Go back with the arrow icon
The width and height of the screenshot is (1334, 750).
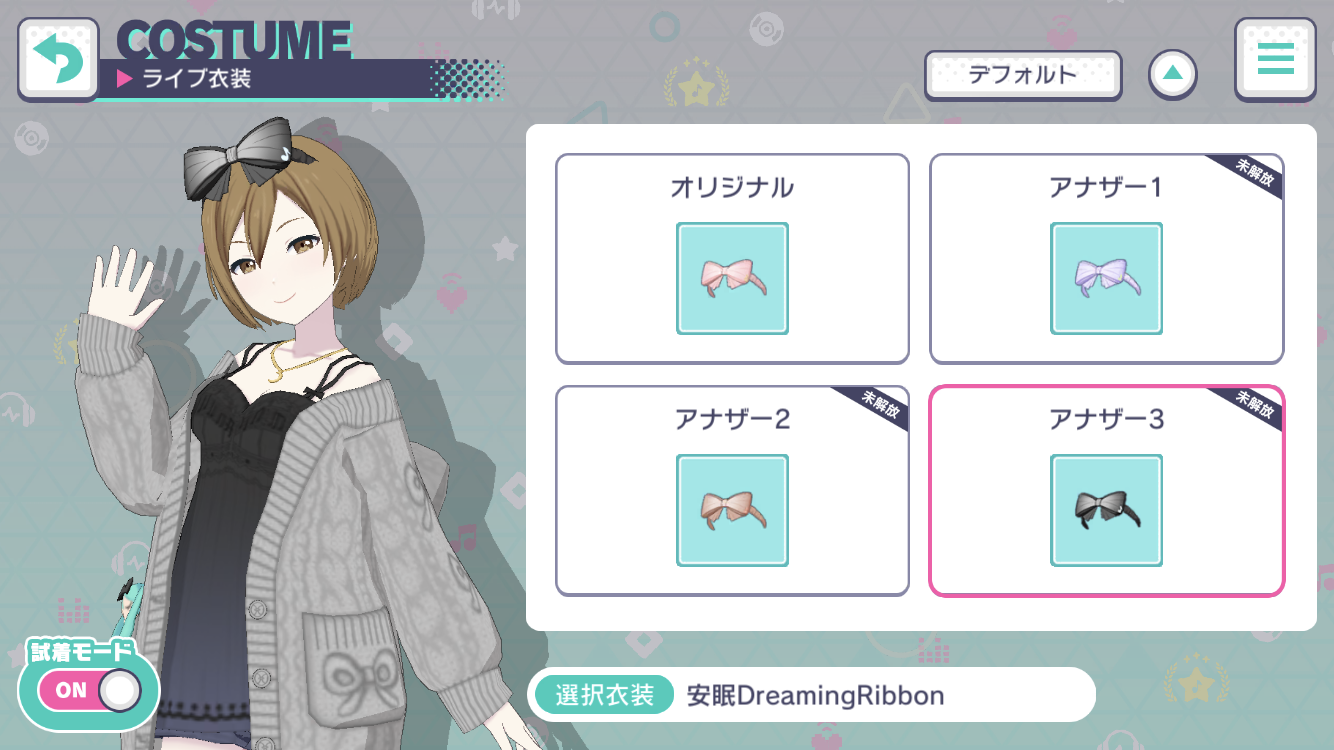(x=58, y=59)
